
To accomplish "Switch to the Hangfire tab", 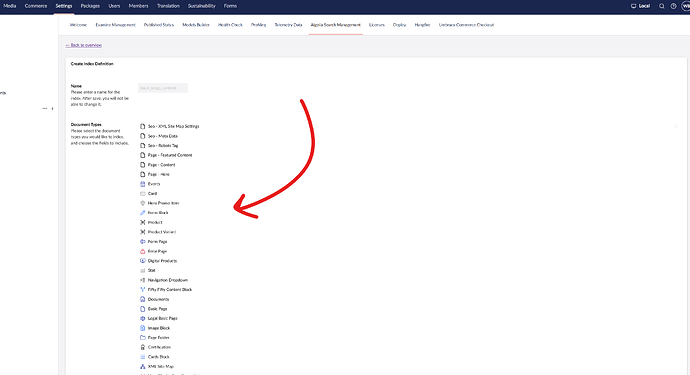I will [422, 25].
